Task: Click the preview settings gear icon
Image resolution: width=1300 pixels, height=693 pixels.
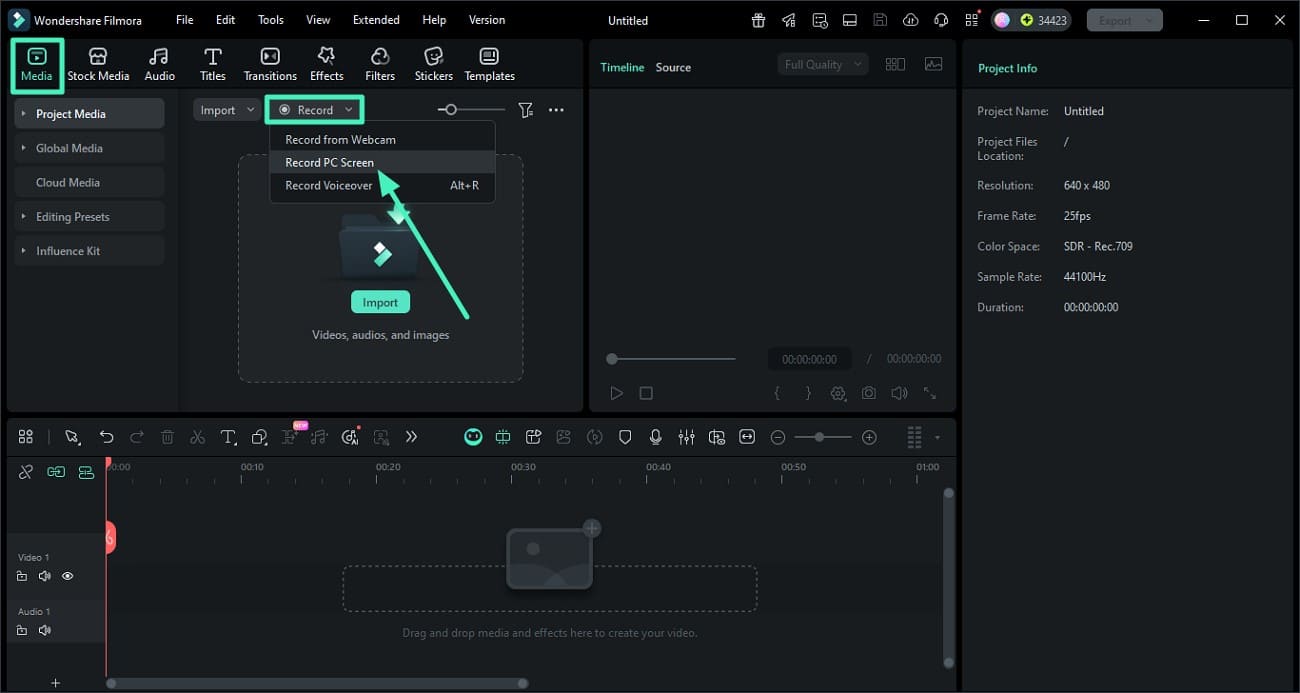Action: [x=838, y=394]
